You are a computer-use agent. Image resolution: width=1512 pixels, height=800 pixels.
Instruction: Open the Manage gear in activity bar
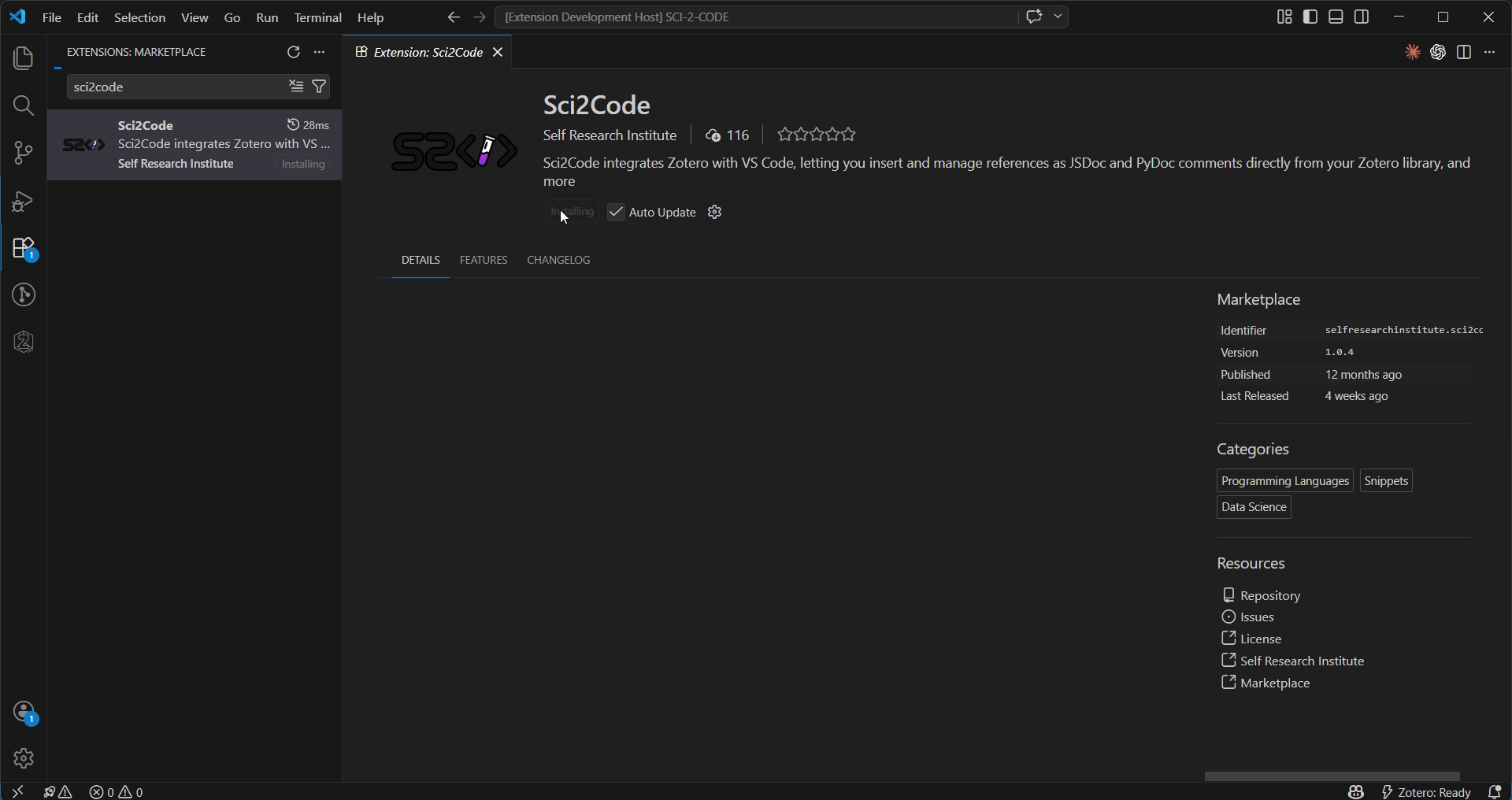click(24, 758)
